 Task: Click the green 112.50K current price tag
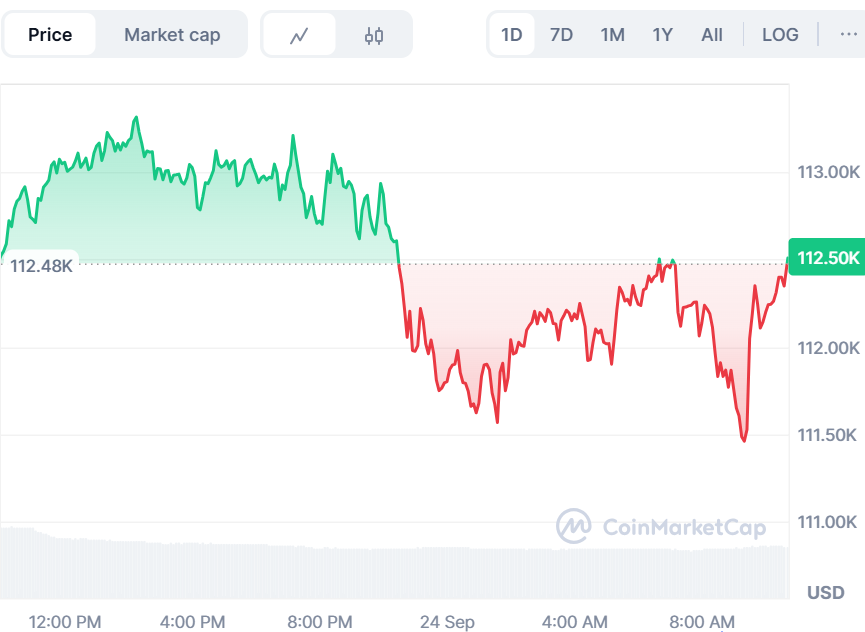point(827,258)
